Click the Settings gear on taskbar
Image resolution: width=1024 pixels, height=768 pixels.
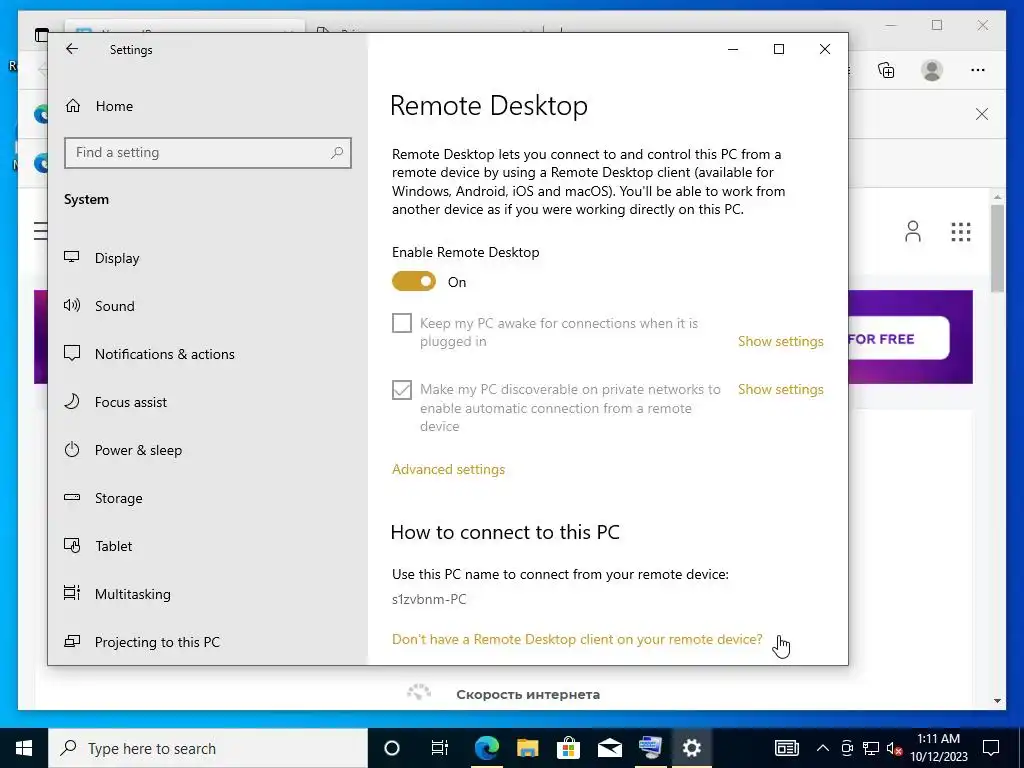click(692, 748)
